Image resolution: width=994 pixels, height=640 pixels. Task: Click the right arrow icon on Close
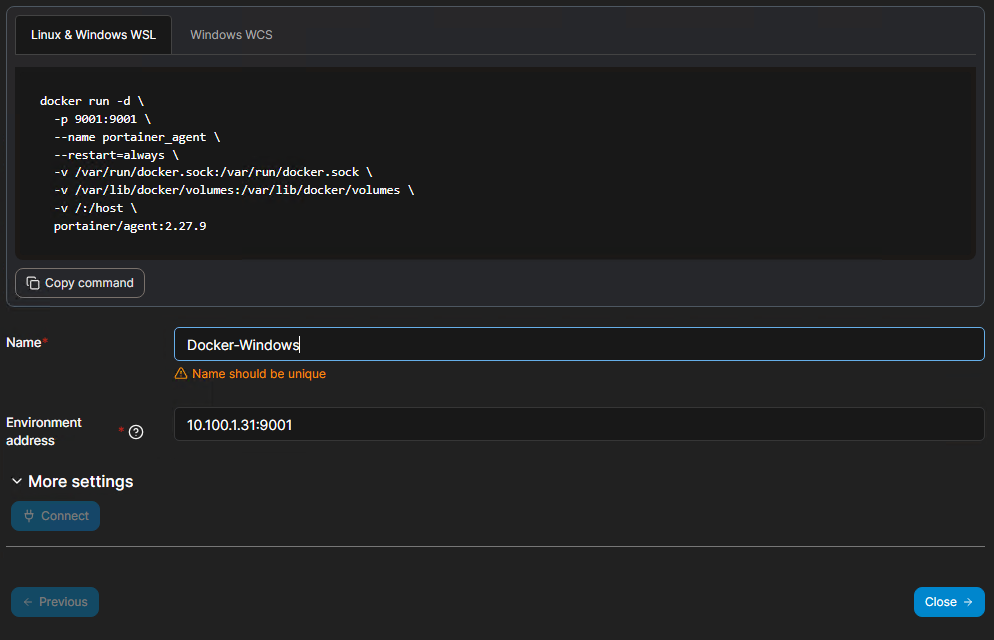pyautogui.click(x=967, y=602)
